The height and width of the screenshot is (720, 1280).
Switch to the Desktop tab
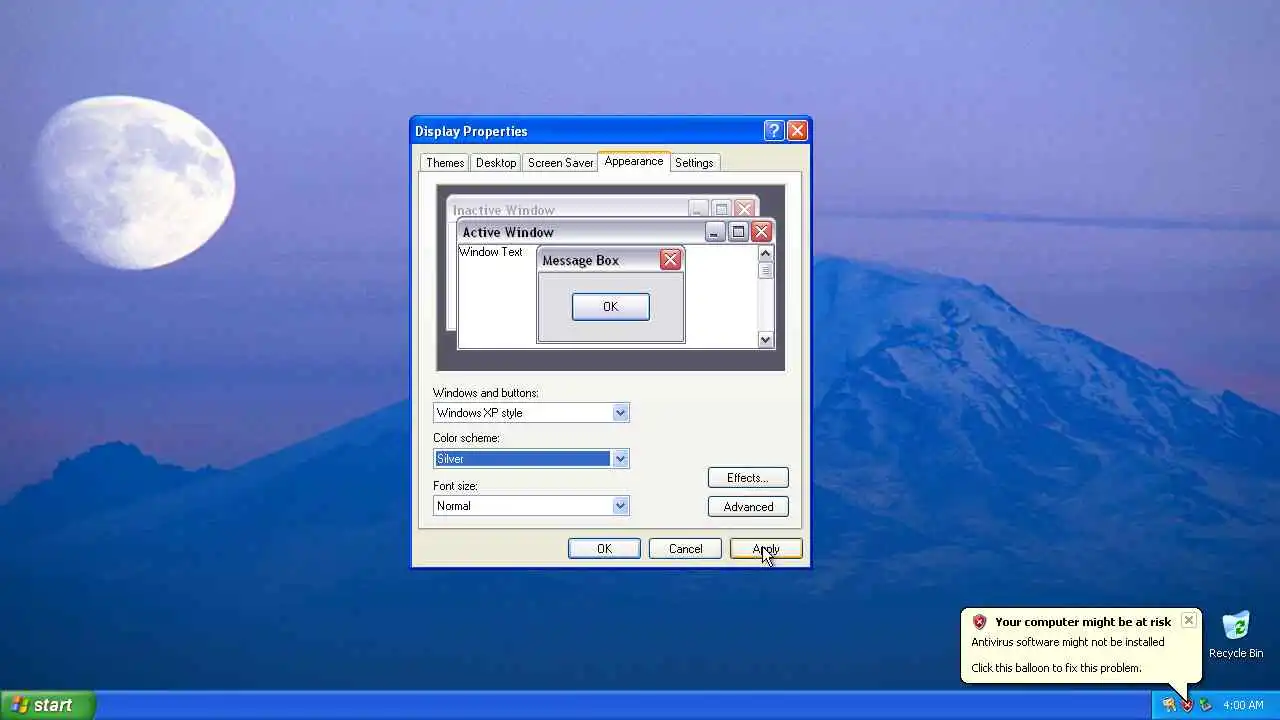[496, 163]
